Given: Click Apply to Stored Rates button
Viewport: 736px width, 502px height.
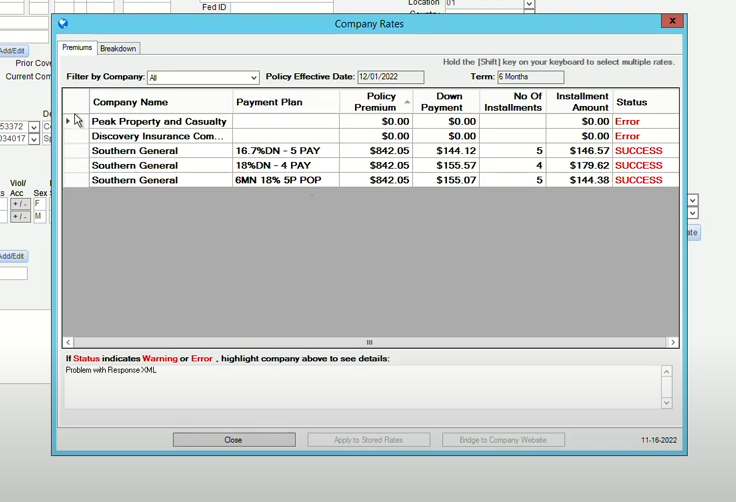Looking at the screenshot, I should point(368,440).
